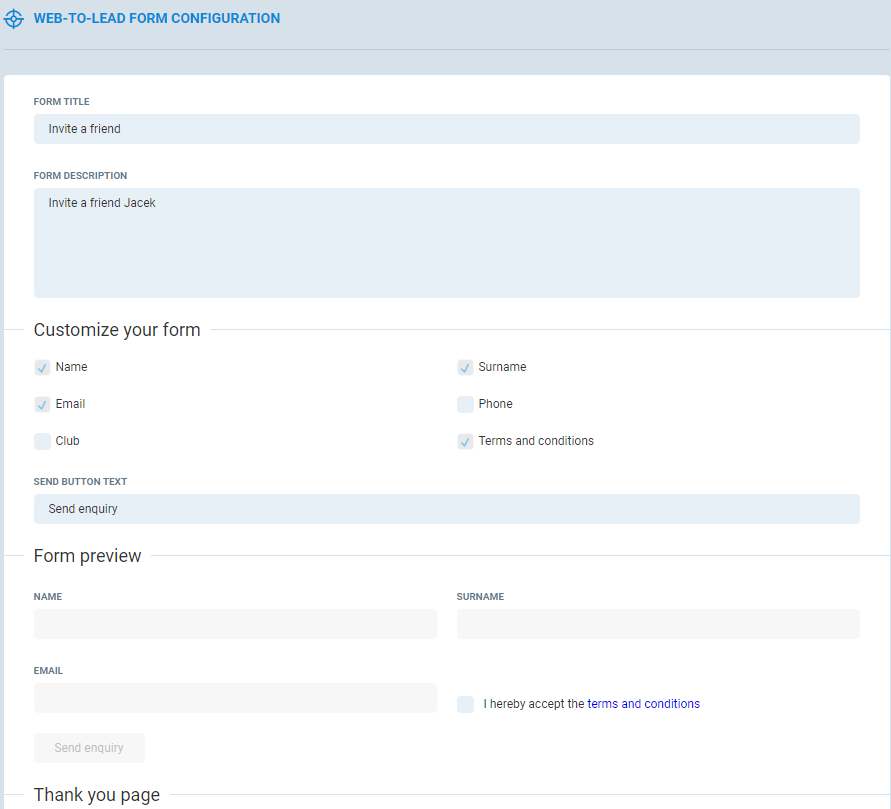Check the 'I hereby accept' checkbox in preview
This screenshot has width=891, height=809.
[465, 704]
